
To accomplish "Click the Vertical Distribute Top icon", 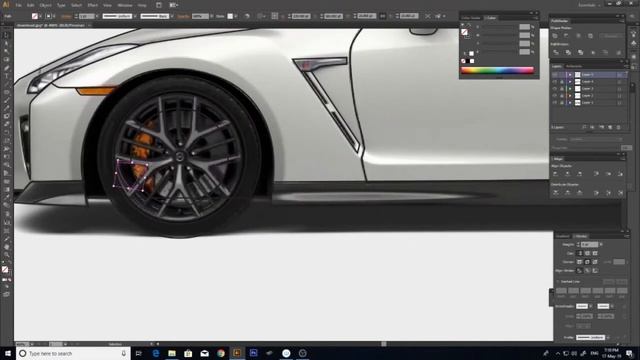I will tap(556, 192).
